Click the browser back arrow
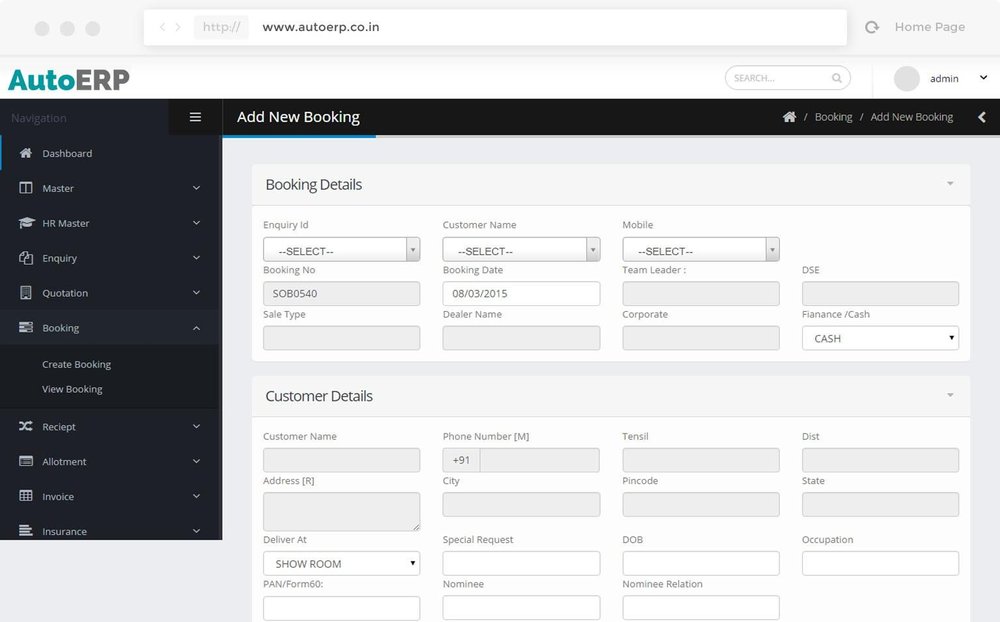 click(x=162, y=27)
